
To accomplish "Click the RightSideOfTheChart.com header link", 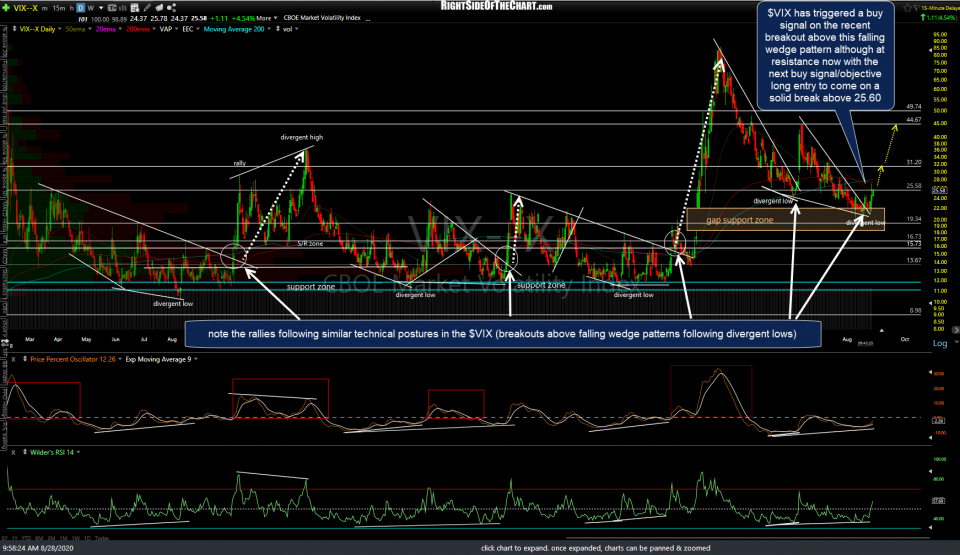I will tap(497, 6).
